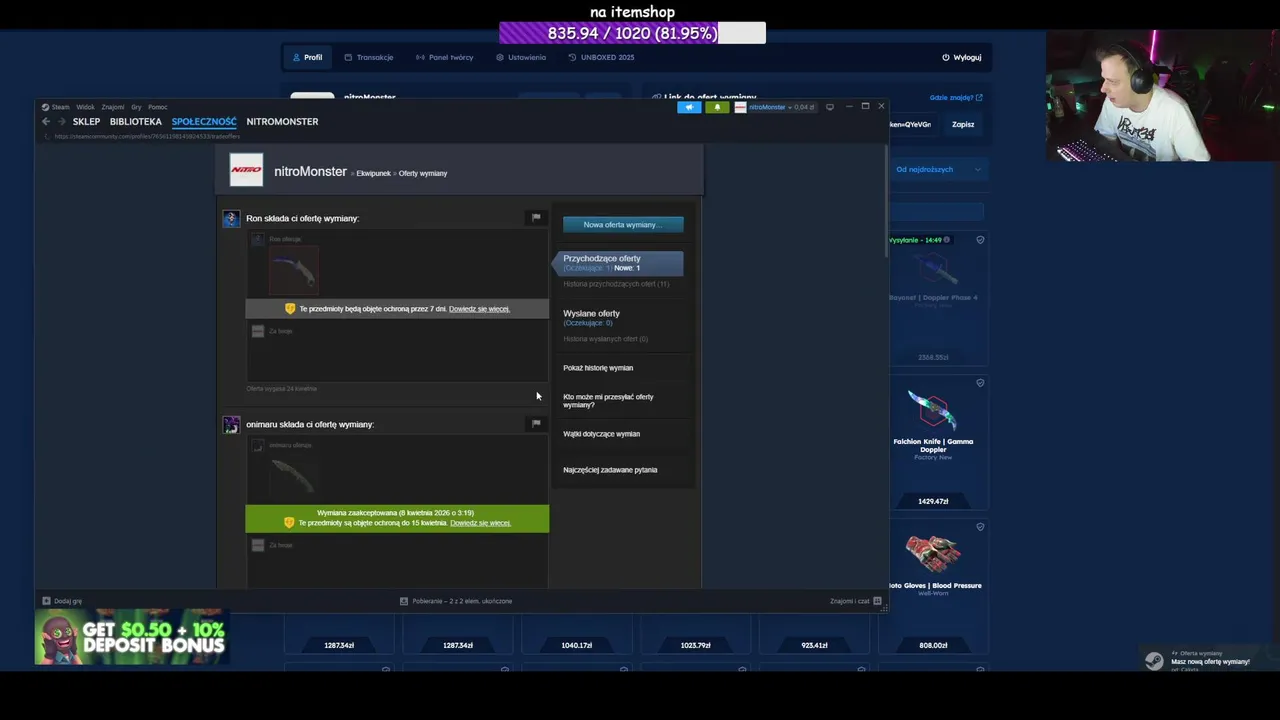Click external link icon beside Gdzie znajdę
Screen dimensions: 1280x720
[x=979, y=98]
